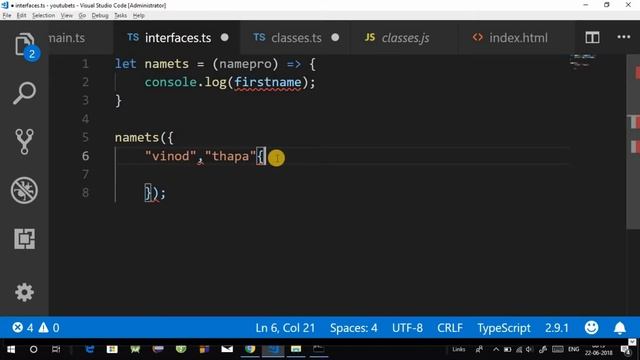Image resolution: width=640 pixels, height=360 pixels.
Task: Close classes.ts via unsaved dot
Action: click(335, 38)
